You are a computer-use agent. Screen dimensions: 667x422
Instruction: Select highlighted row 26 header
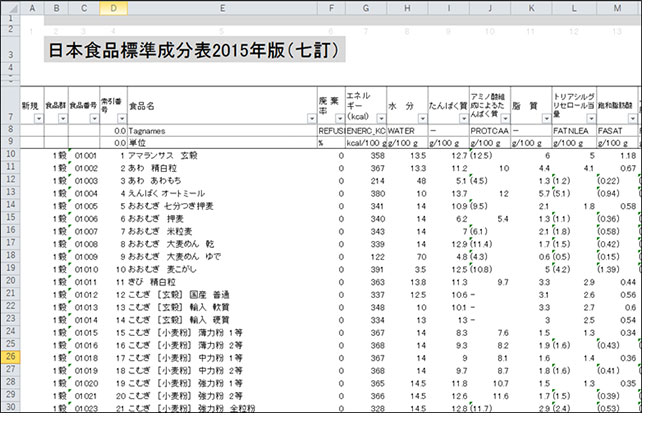pyautogui.click(x=10, y=356)
